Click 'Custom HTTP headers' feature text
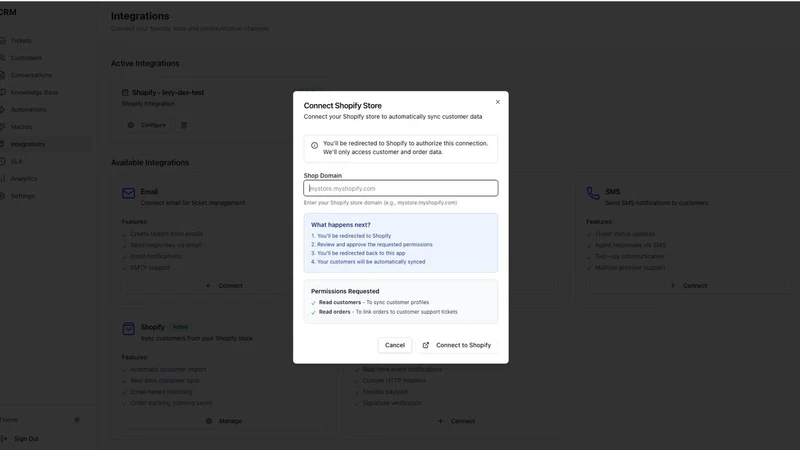 point(394,381)
